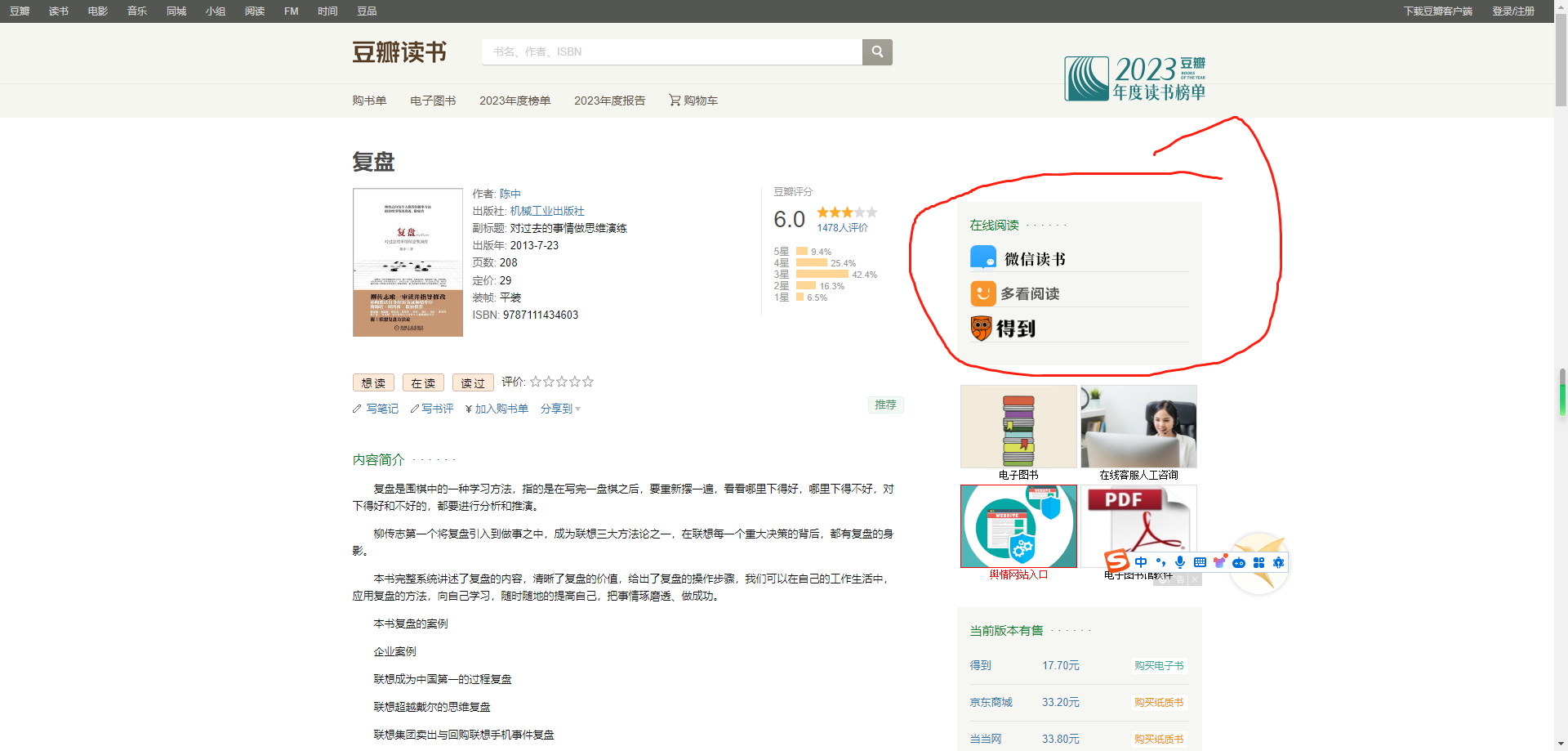Mark the book as 想读
1568x751 pixels.
[x=373, y=382]
